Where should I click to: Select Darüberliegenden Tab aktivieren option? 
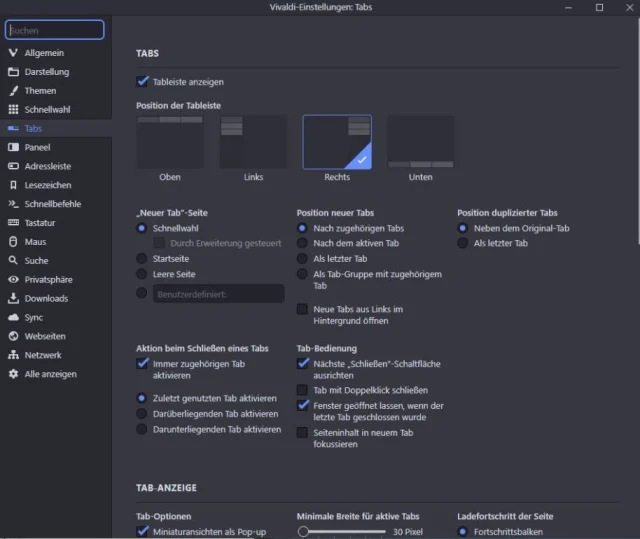[142, 414]
